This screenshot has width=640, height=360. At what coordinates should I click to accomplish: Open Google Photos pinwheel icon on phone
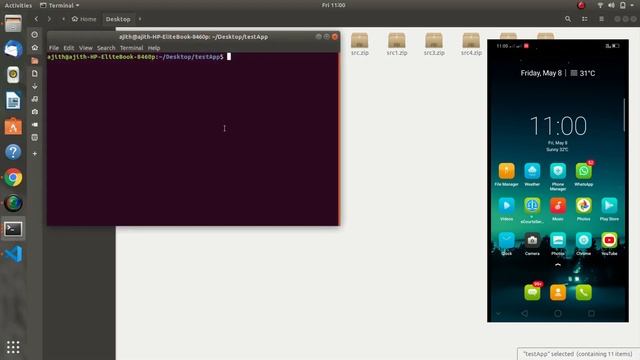pyautogui.click(x=583, y=206)
